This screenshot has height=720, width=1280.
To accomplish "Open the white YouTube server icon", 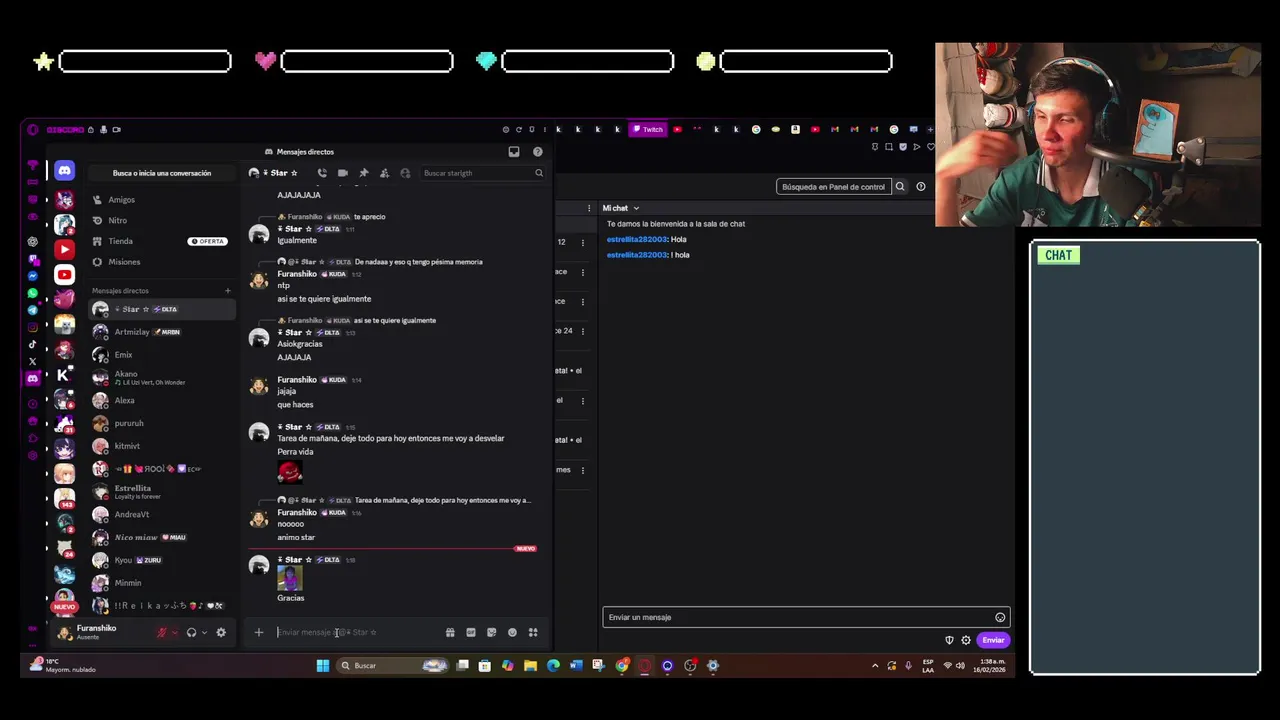I will 65,274.
